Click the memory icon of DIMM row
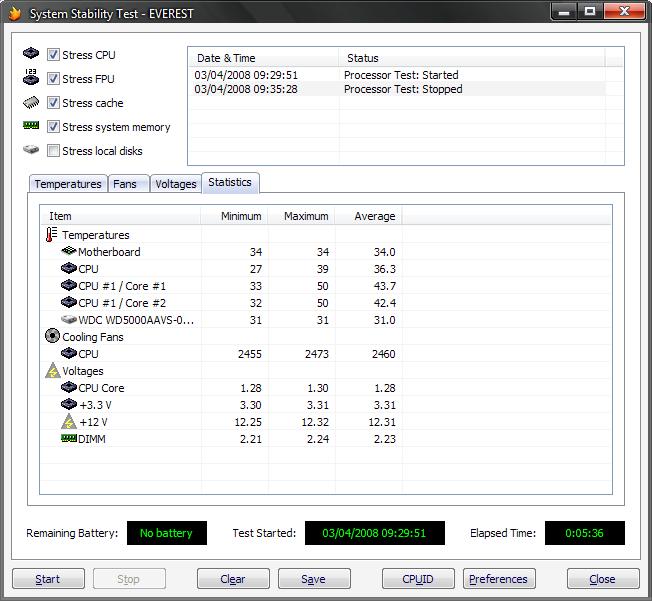 coord(69,438)
